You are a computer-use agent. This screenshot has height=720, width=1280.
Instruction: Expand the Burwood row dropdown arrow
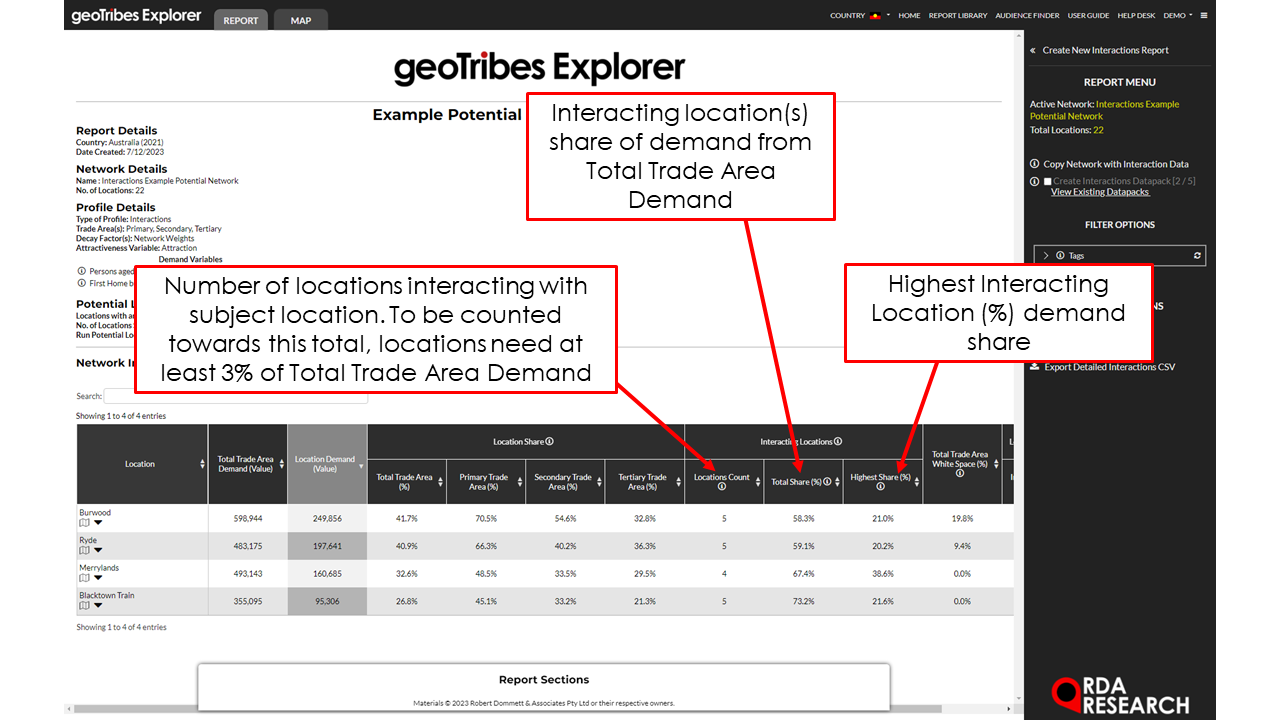pyautogui.click(x=98, y=522)
